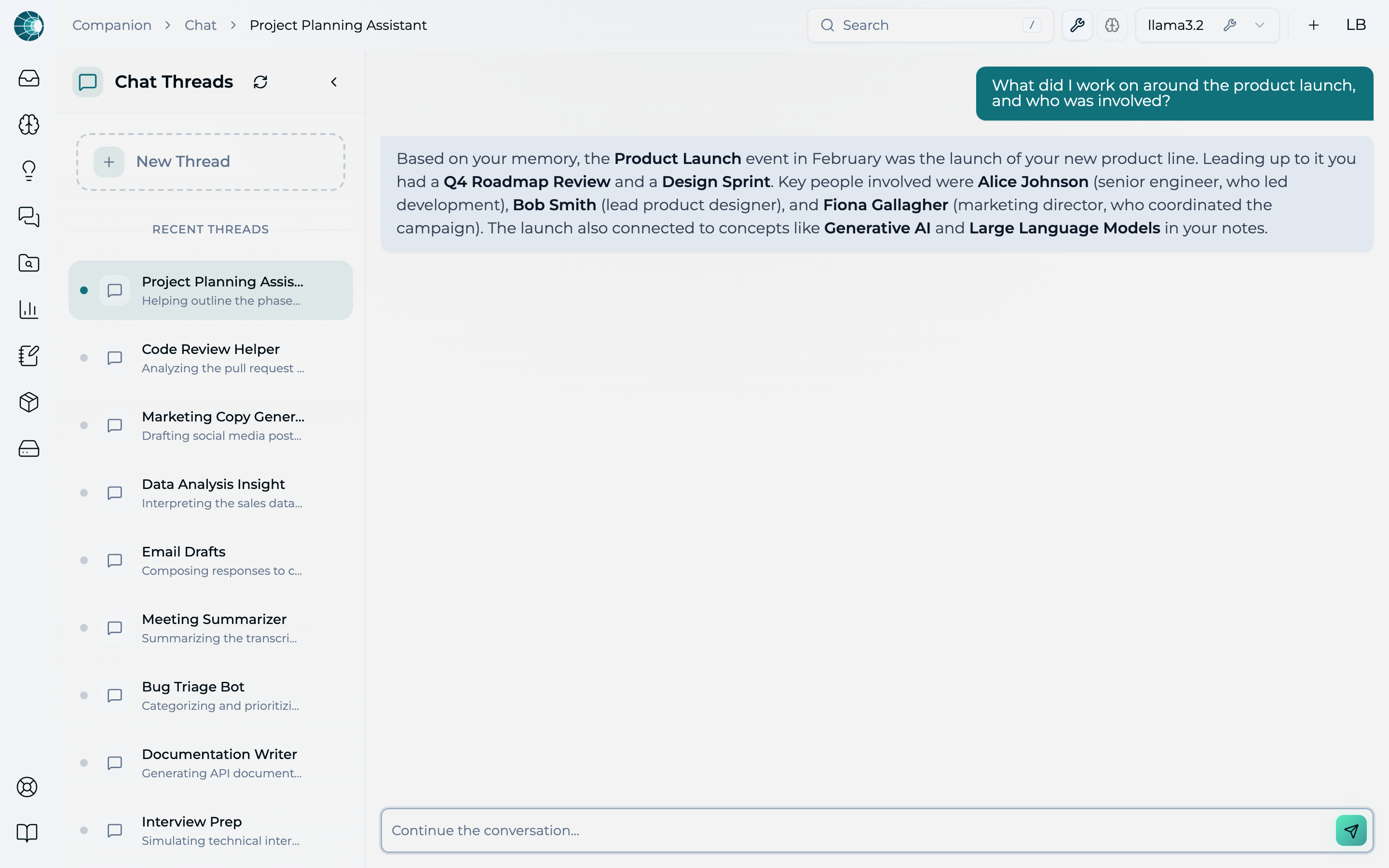Go to the Chat breadcrumb
Screen dimensions: 1389x868
pos(200,25)
